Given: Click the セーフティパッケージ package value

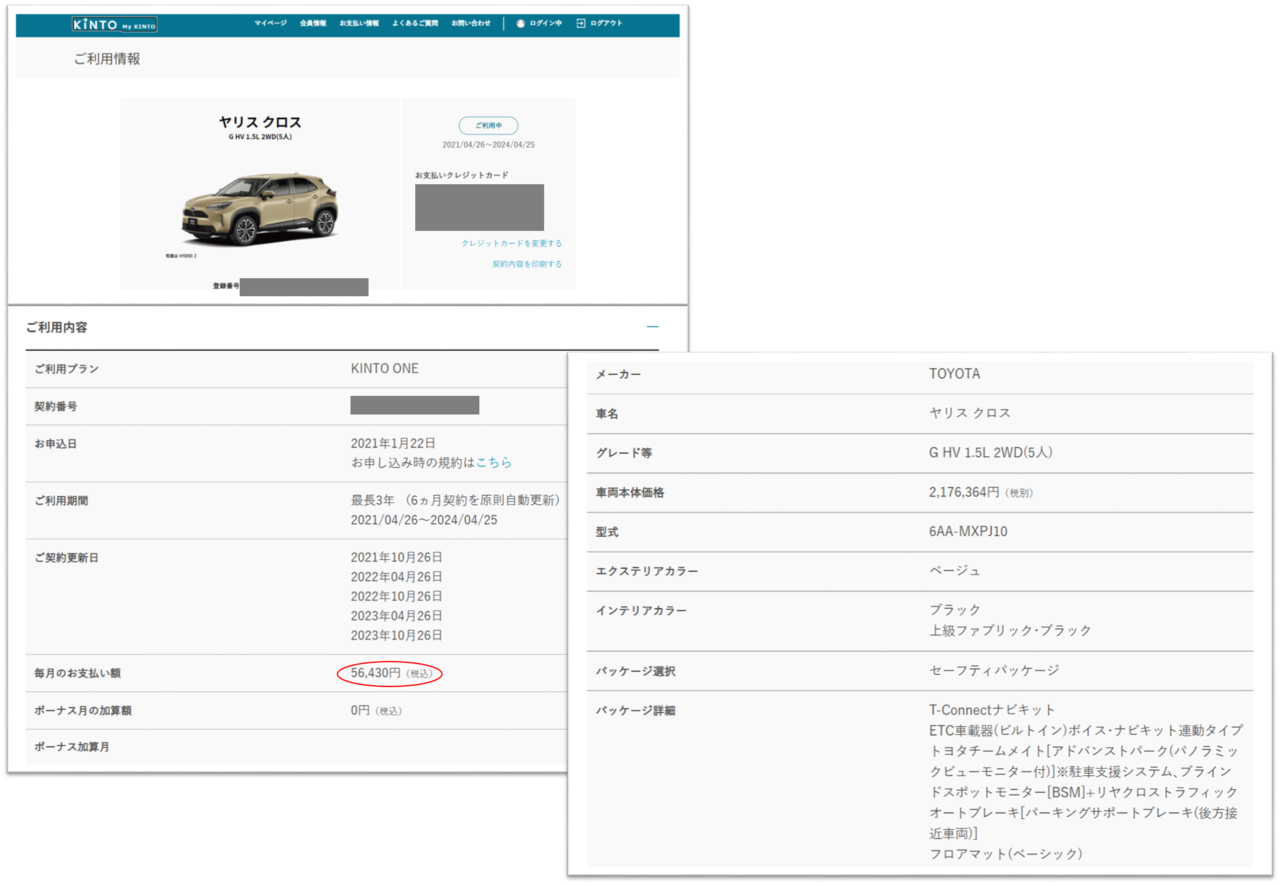Looking at the screenshot, I should (x=994, y=670).
